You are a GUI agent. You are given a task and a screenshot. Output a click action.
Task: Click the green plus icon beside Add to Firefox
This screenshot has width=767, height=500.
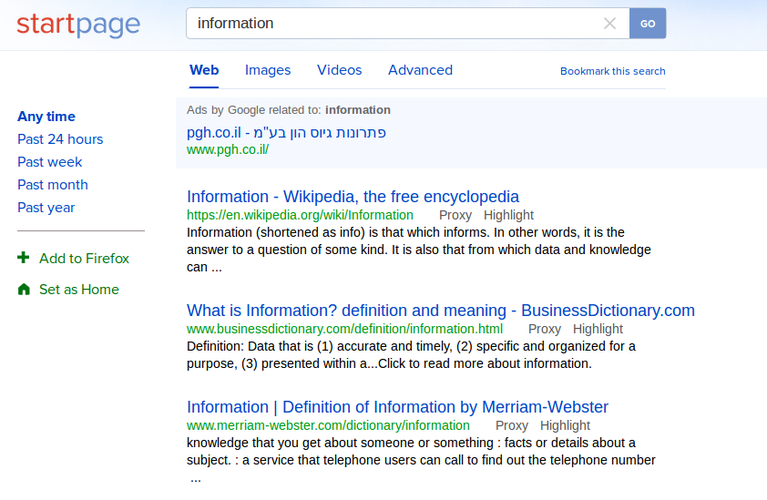23,257
